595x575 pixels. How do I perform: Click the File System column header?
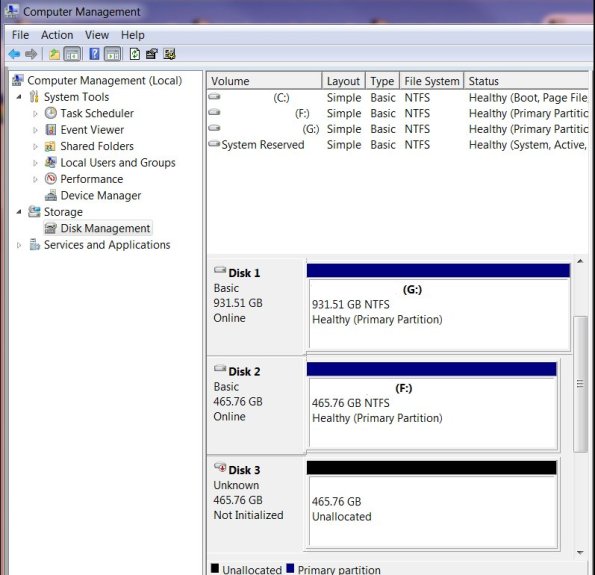(x=431, y=81)
